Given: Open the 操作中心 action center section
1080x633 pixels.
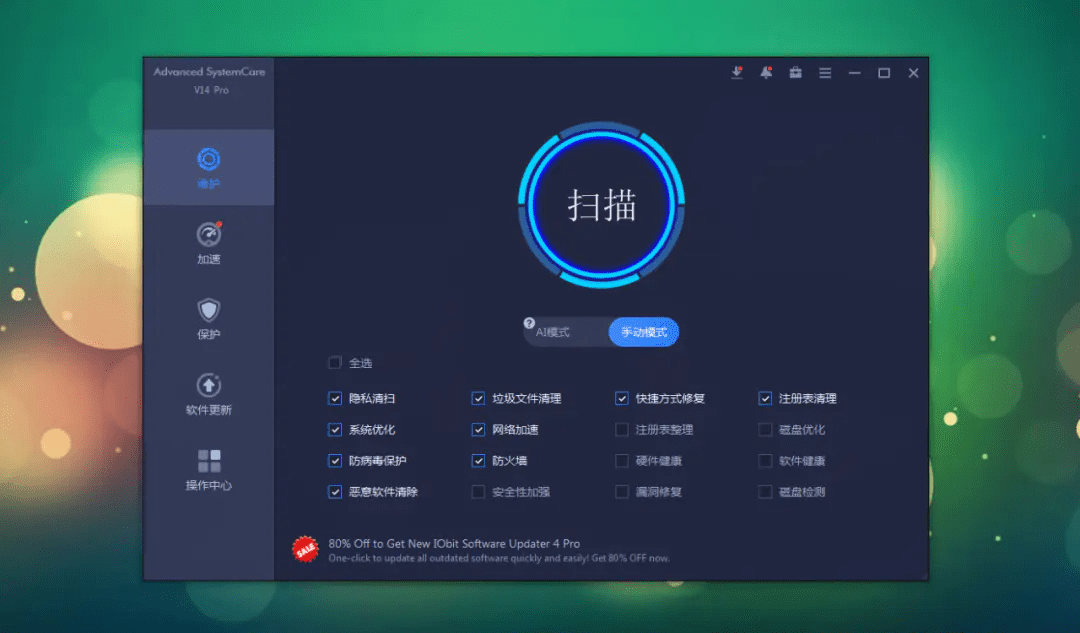Looking at the screenshot, I should pos(209,470).
